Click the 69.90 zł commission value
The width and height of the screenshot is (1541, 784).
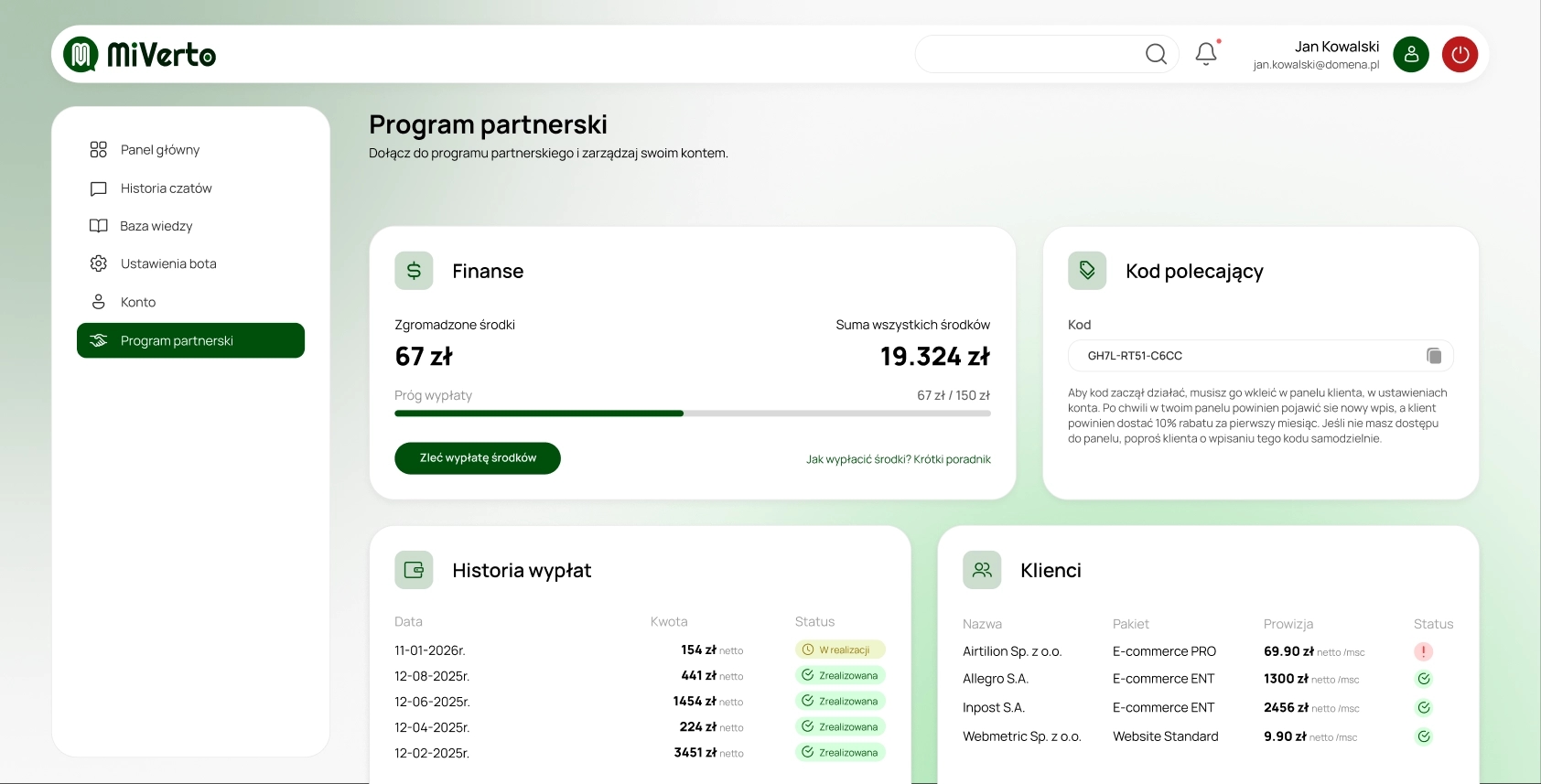pos(1289,651)
